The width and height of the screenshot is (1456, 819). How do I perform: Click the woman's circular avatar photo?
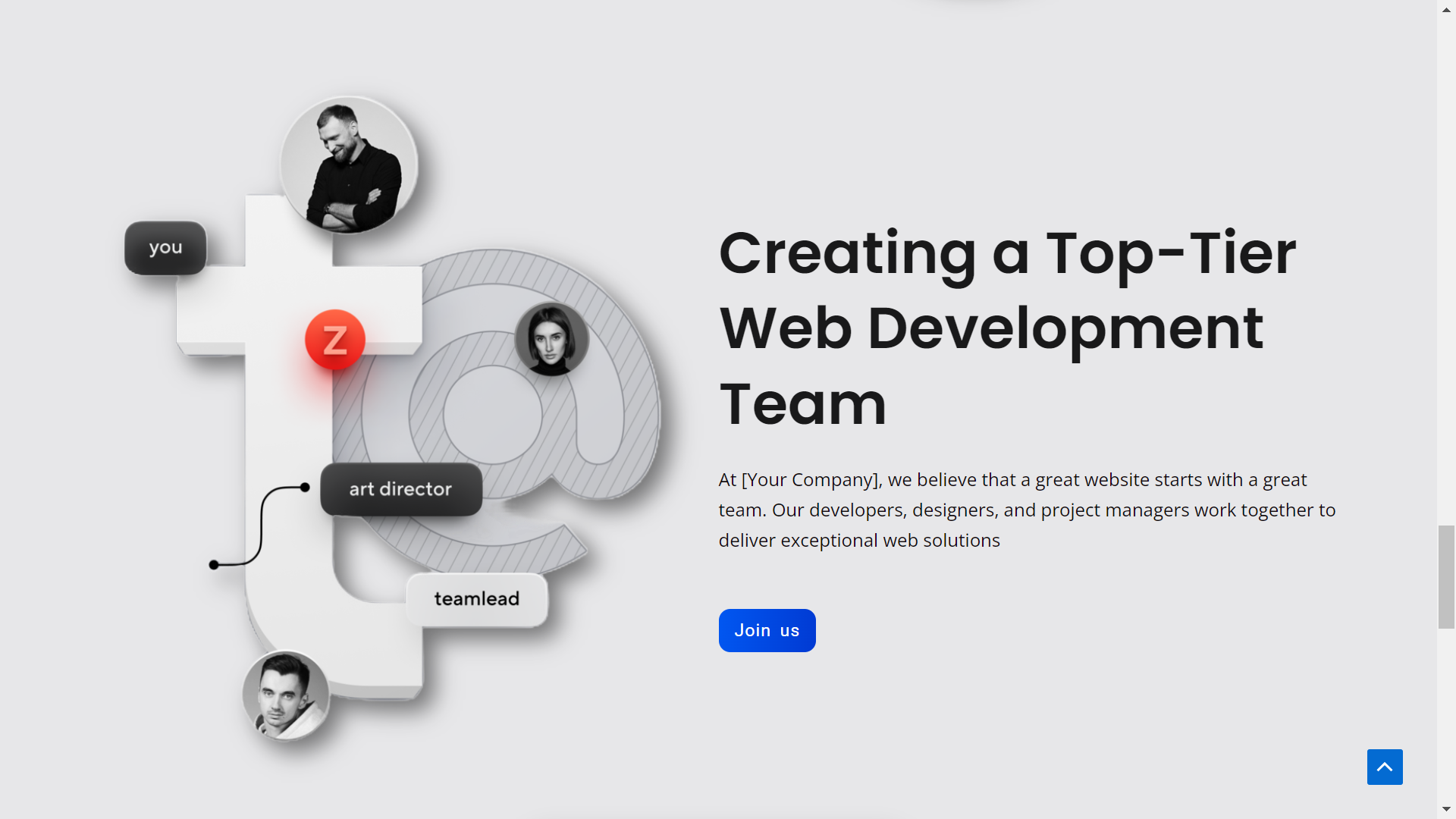coord(551,339)
